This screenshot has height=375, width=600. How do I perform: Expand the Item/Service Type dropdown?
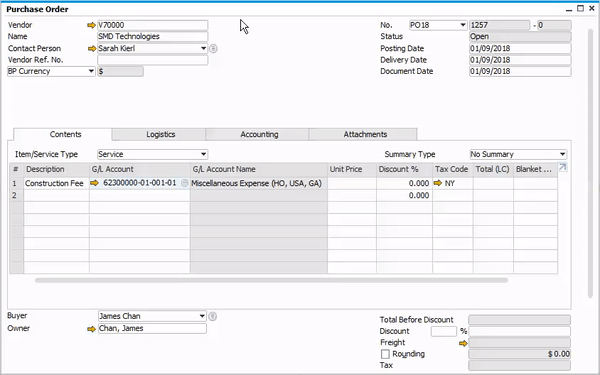click(204, 154)
